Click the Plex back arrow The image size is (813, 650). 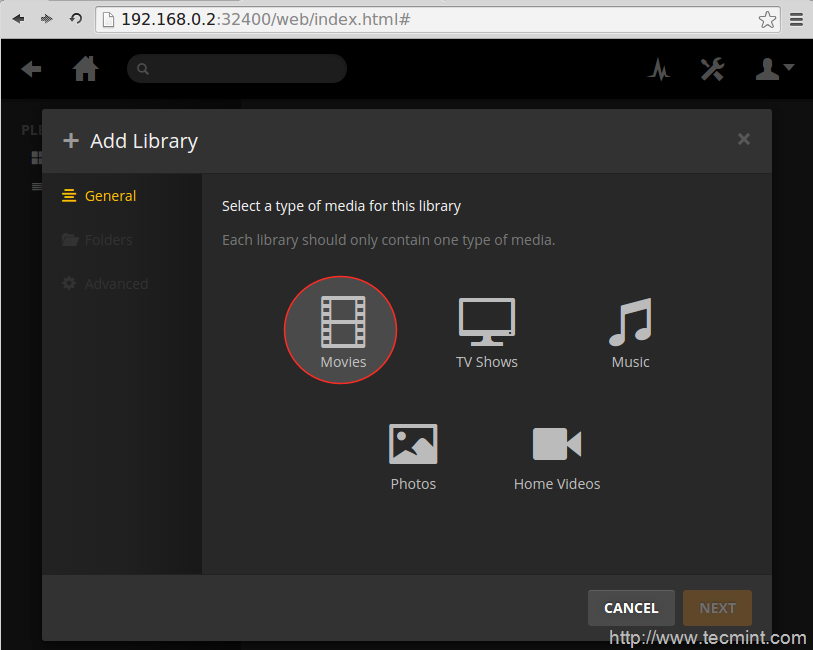pos(32,69)
